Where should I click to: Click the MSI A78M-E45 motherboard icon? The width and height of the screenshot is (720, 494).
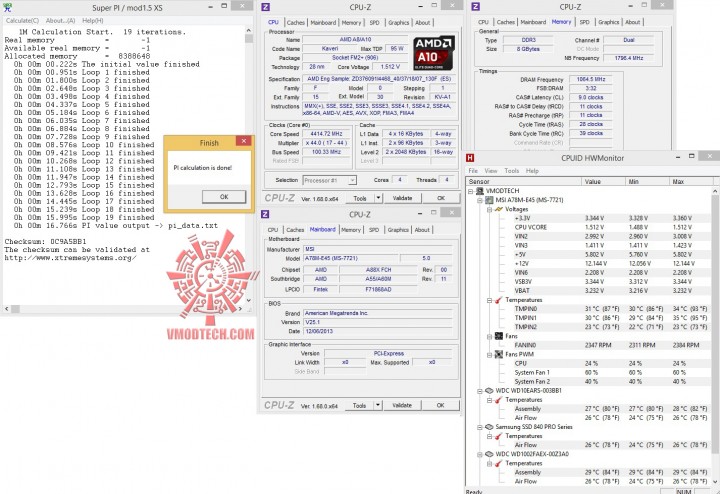[489, 200]
